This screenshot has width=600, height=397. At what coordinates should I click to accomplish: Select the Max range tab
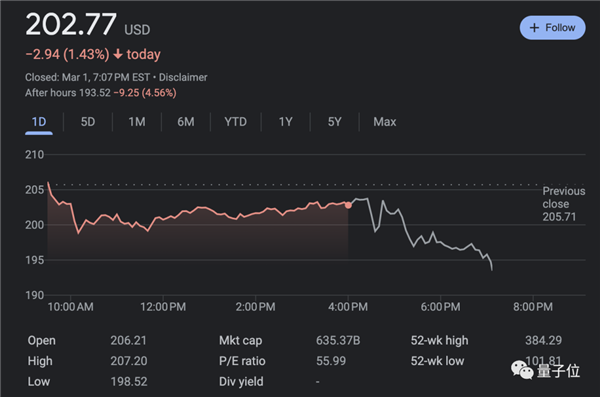pos(385,122)
